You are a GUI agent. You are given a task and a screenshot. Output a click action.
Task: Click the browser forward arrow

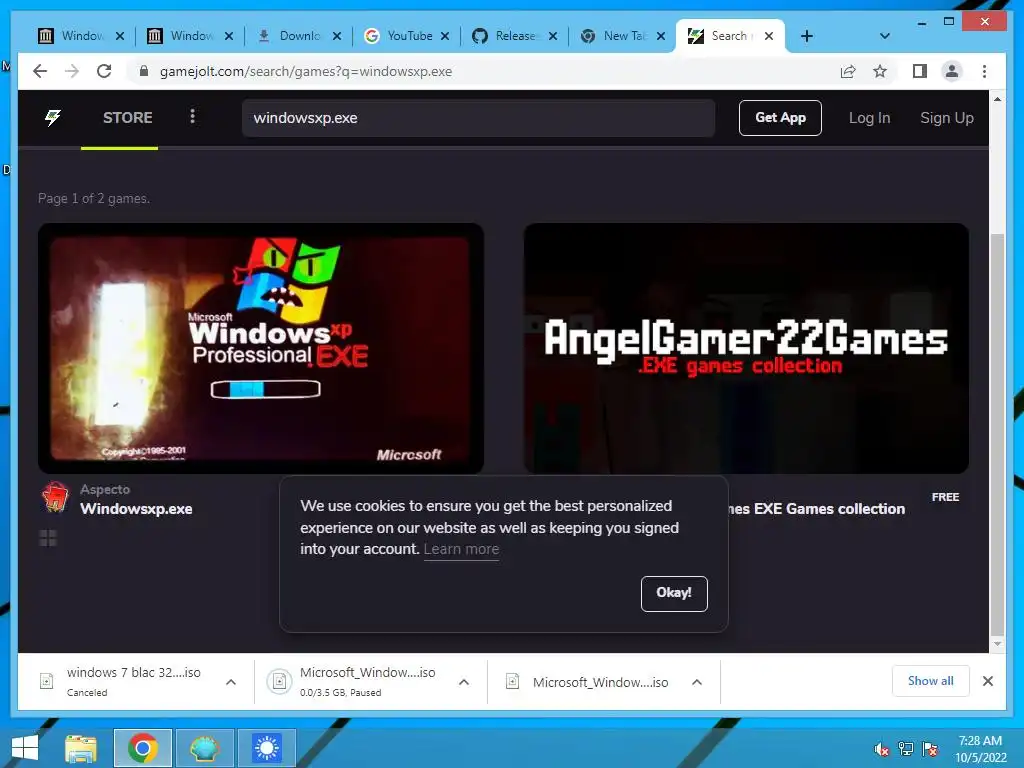coord(72,71)
